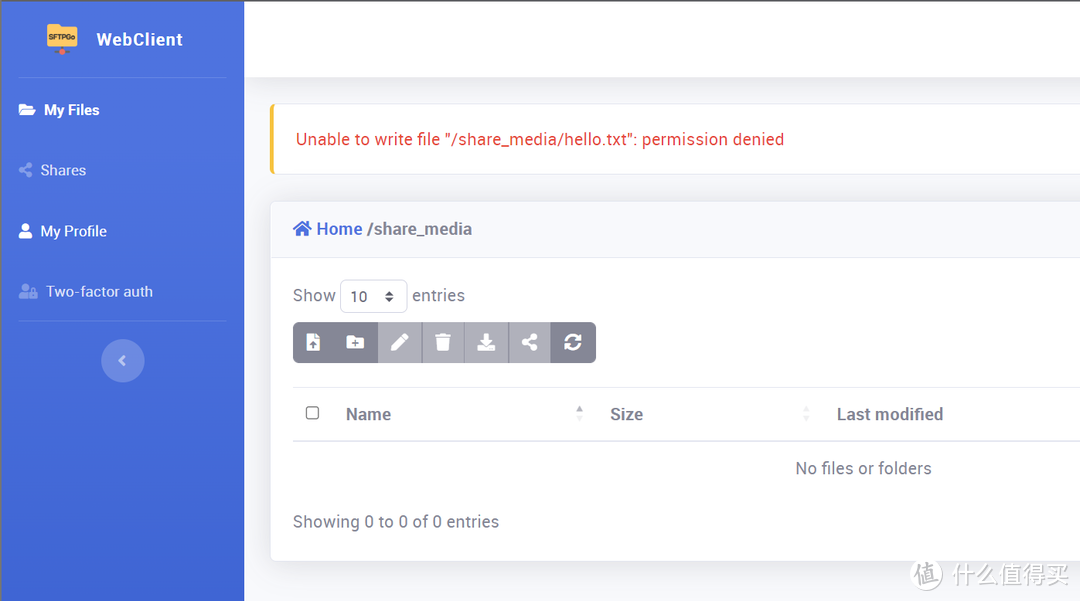1080x601 pixels.
Task: Open the entries-per-page dropdown showing 10
Action: tap(373, 296)
